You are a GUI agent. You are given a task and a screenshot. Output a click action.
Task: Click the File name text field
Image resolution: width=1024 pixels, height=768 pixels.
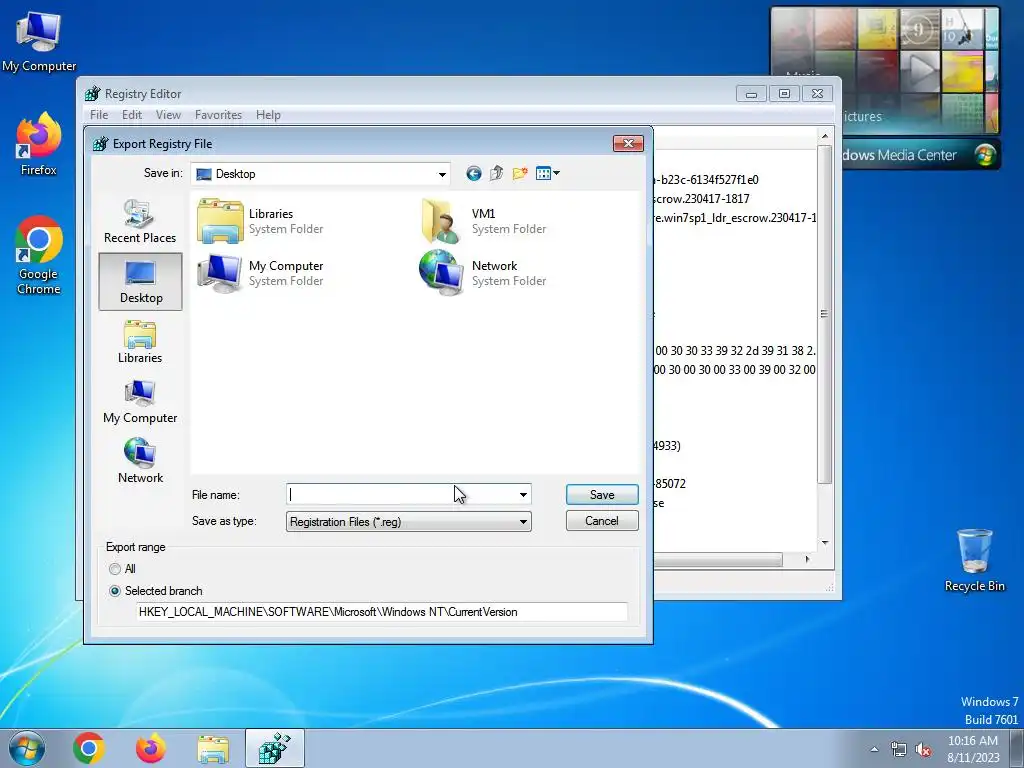click(402, 495)
